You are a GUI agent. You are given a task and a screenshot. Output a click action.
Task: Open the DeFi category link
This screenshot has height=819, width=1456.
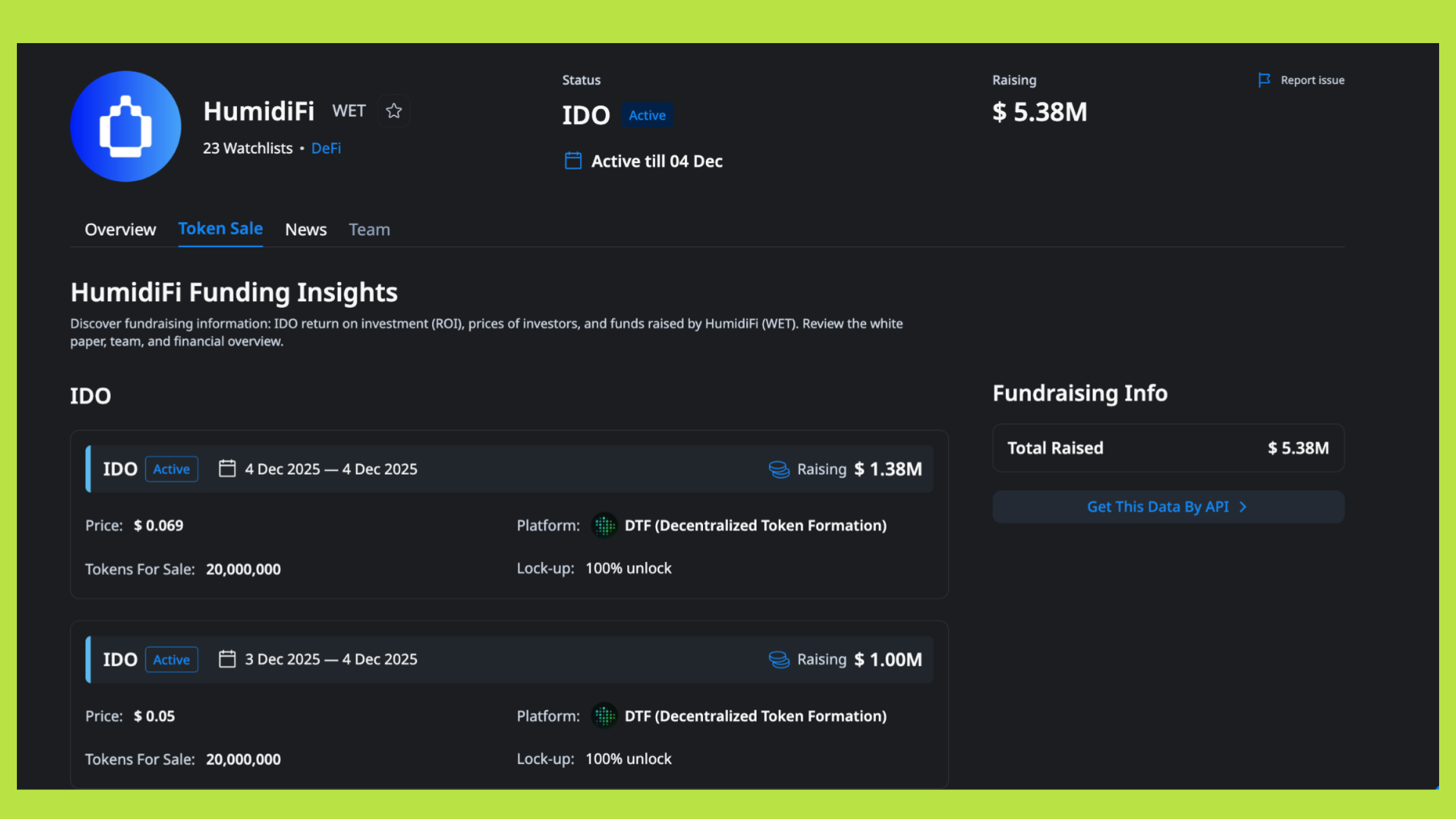click(x=326, y=148)
